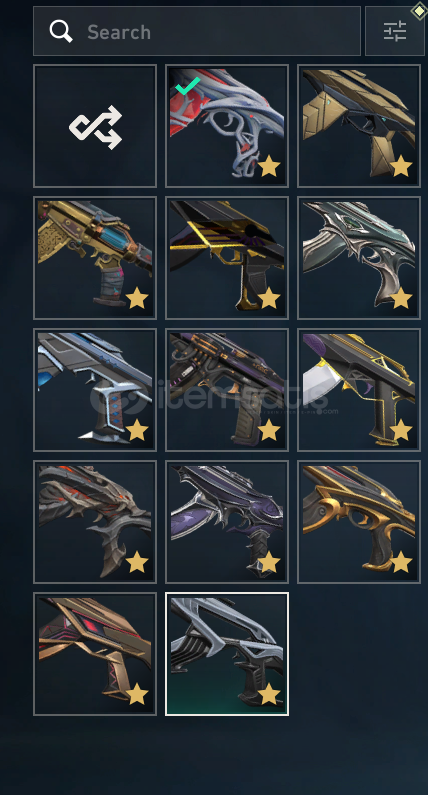
Task: Toggle favorite star on the highlighted silver skin
Action: (269, 694)
